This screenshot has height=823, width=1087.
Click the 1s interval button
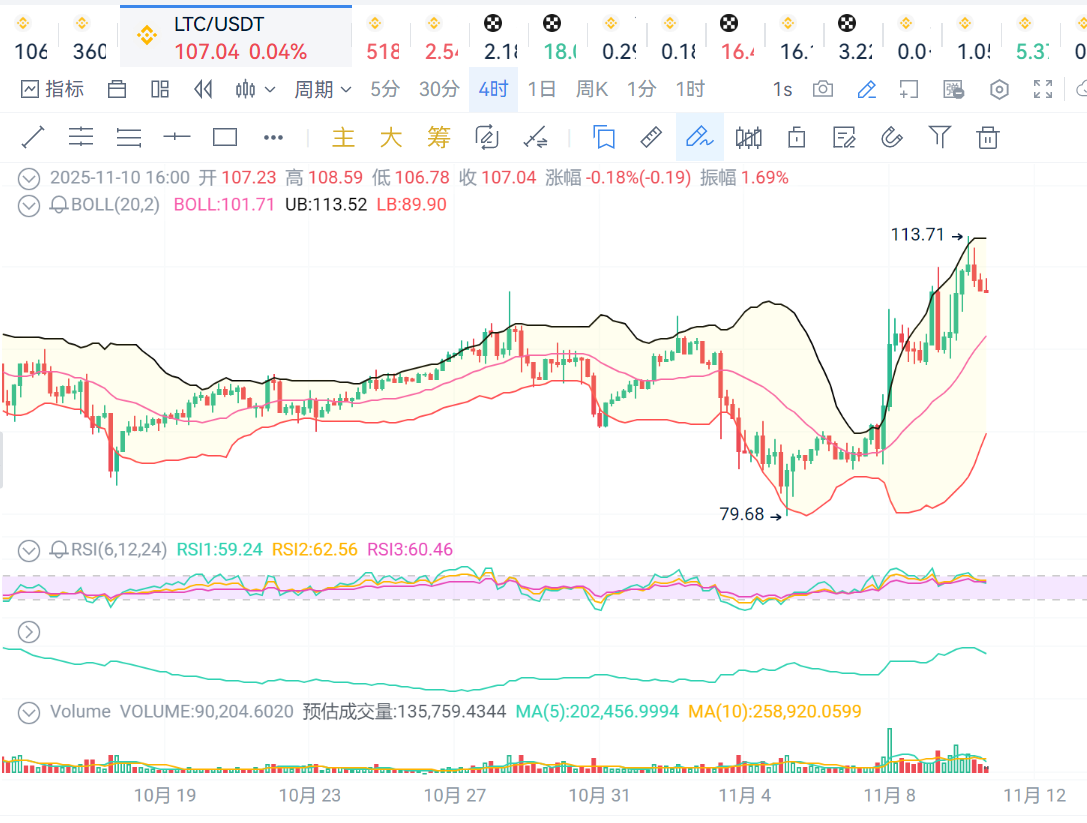pos(782,89)
